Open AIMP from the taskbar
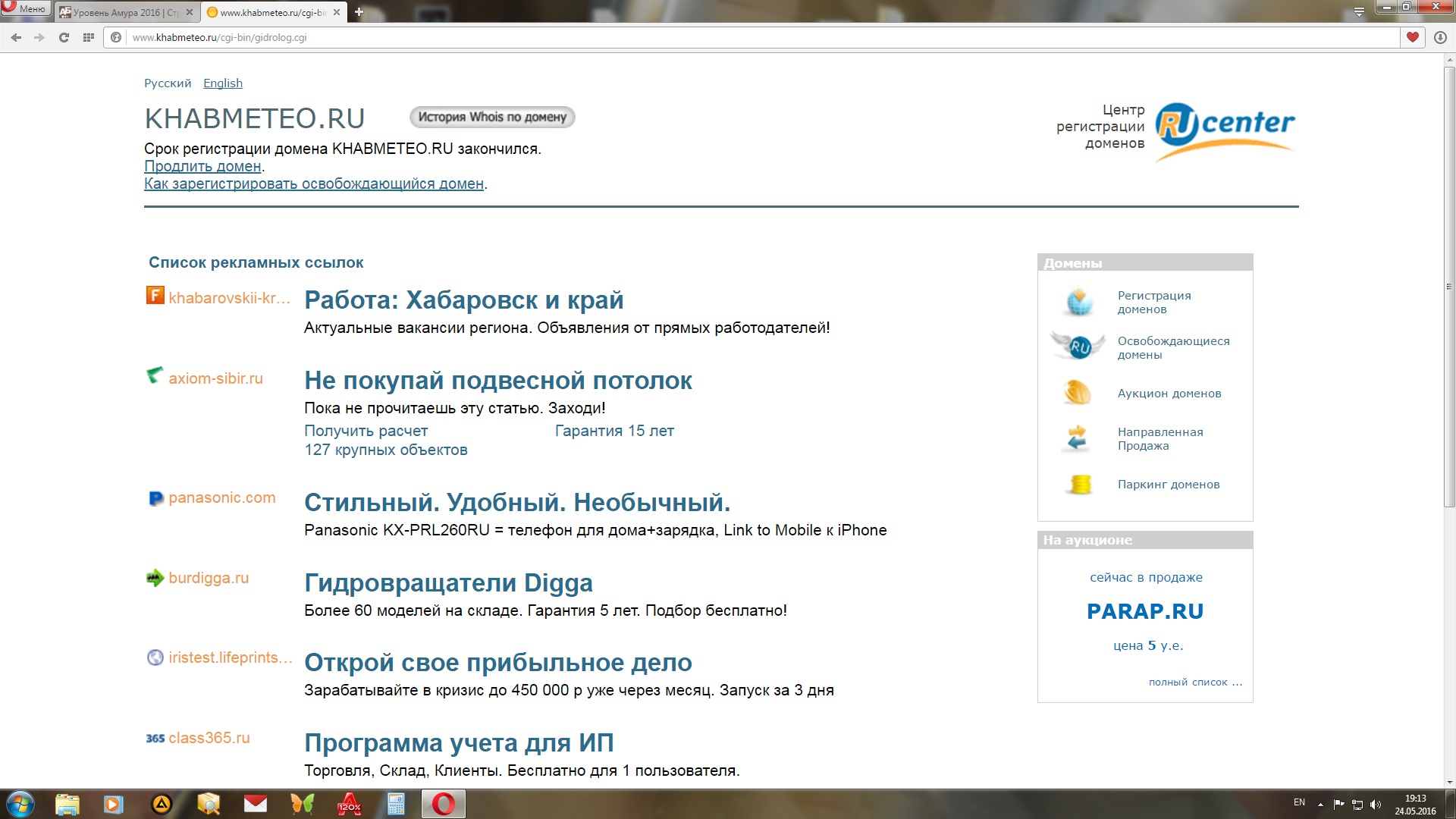 tap(162, 804)
